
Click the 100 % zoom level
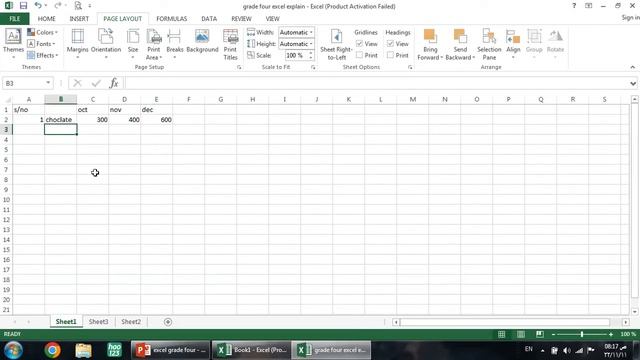click(628, 334)
